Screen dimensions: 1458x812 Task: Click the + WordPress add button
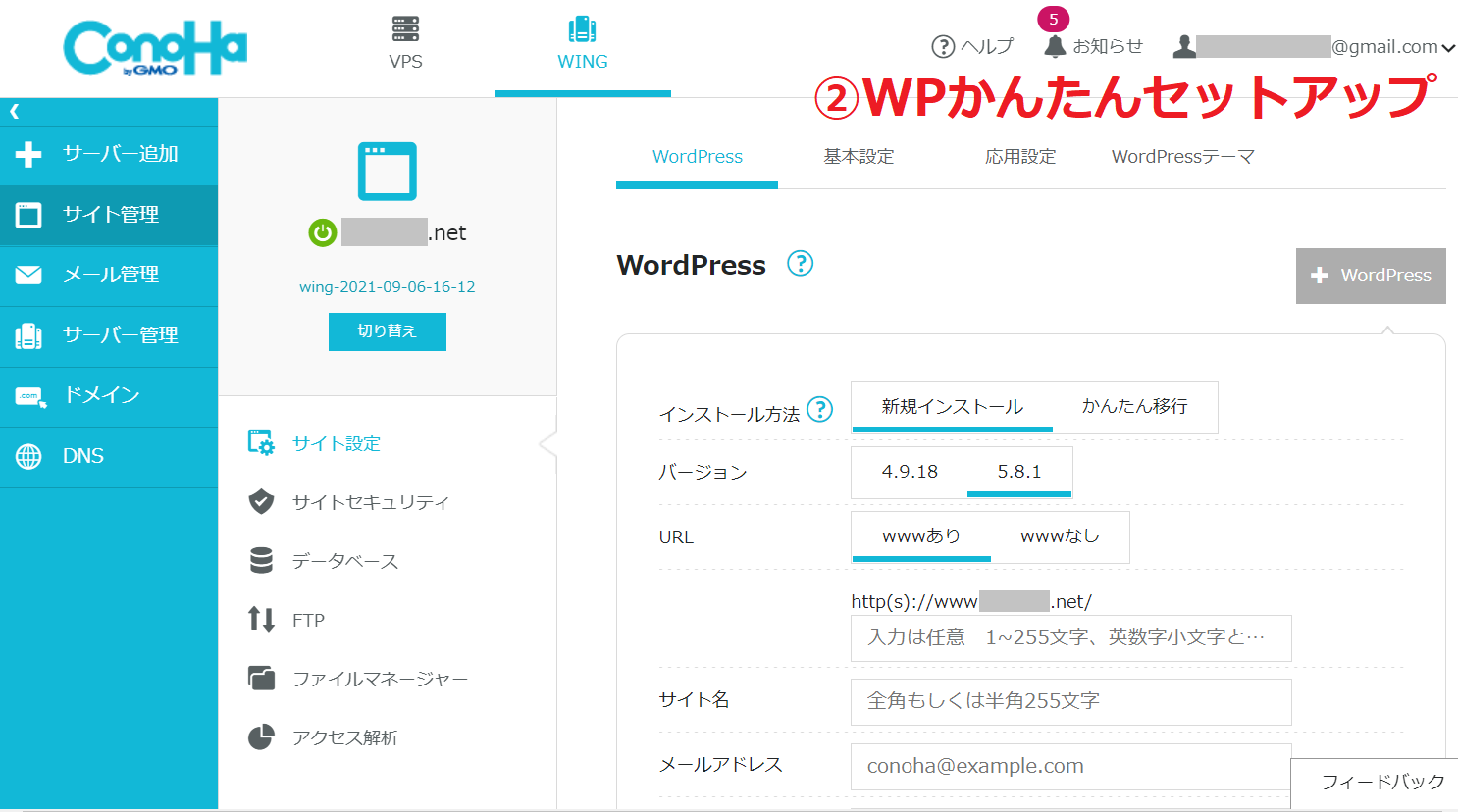tap(1371, 276)
